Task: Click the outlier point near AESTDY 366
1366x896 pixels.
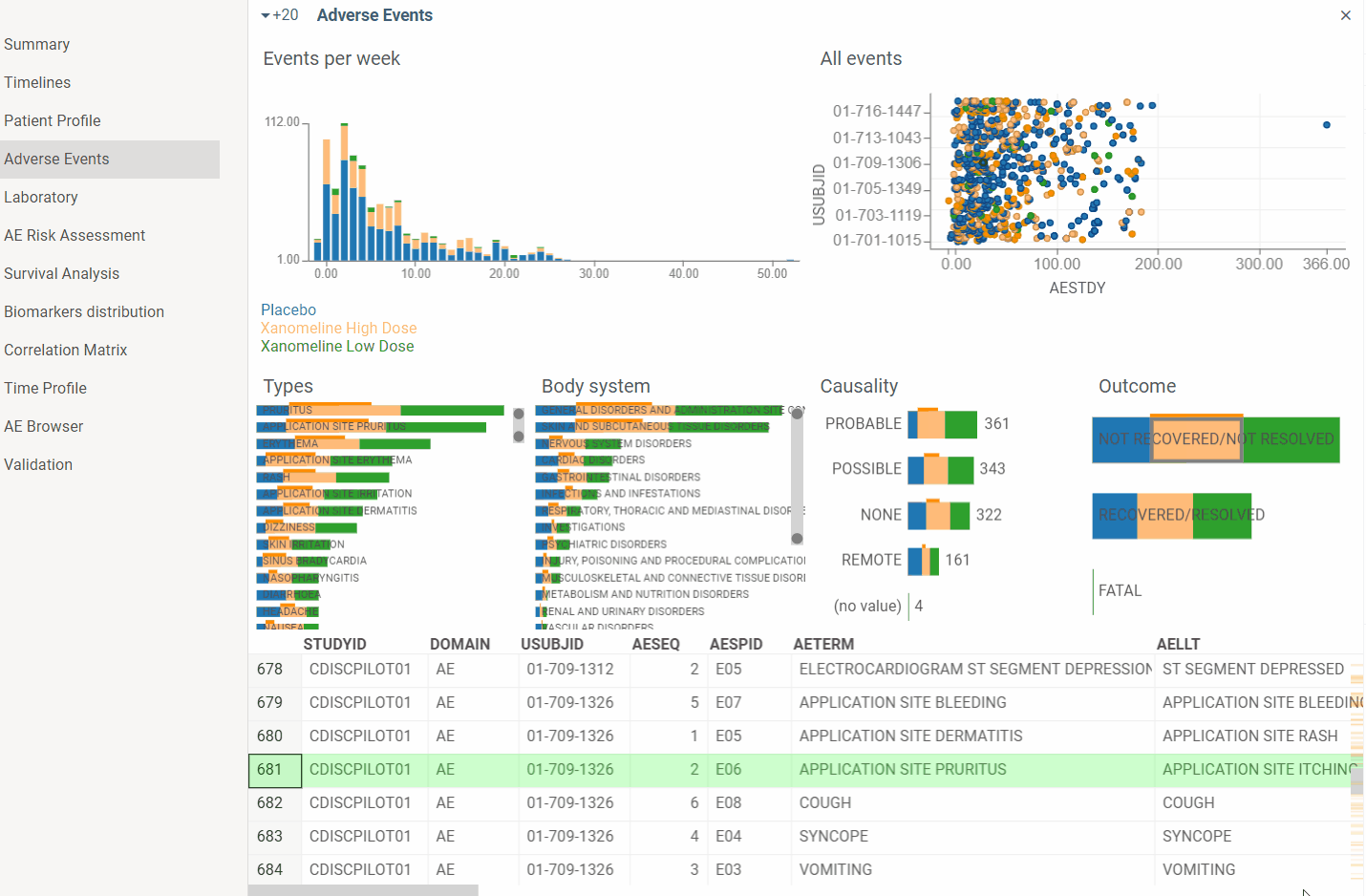Action: pos(1326,124)
